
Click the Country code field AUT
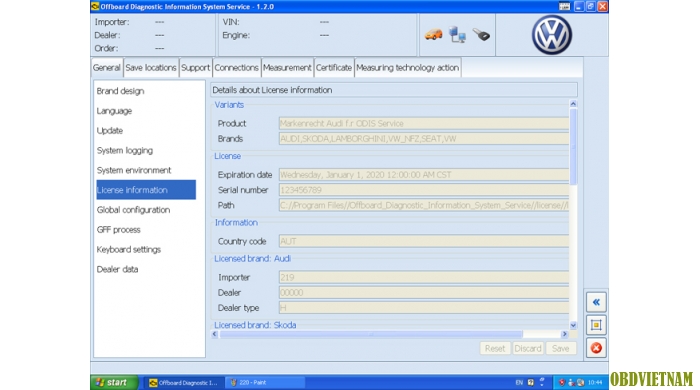point(424,241)
